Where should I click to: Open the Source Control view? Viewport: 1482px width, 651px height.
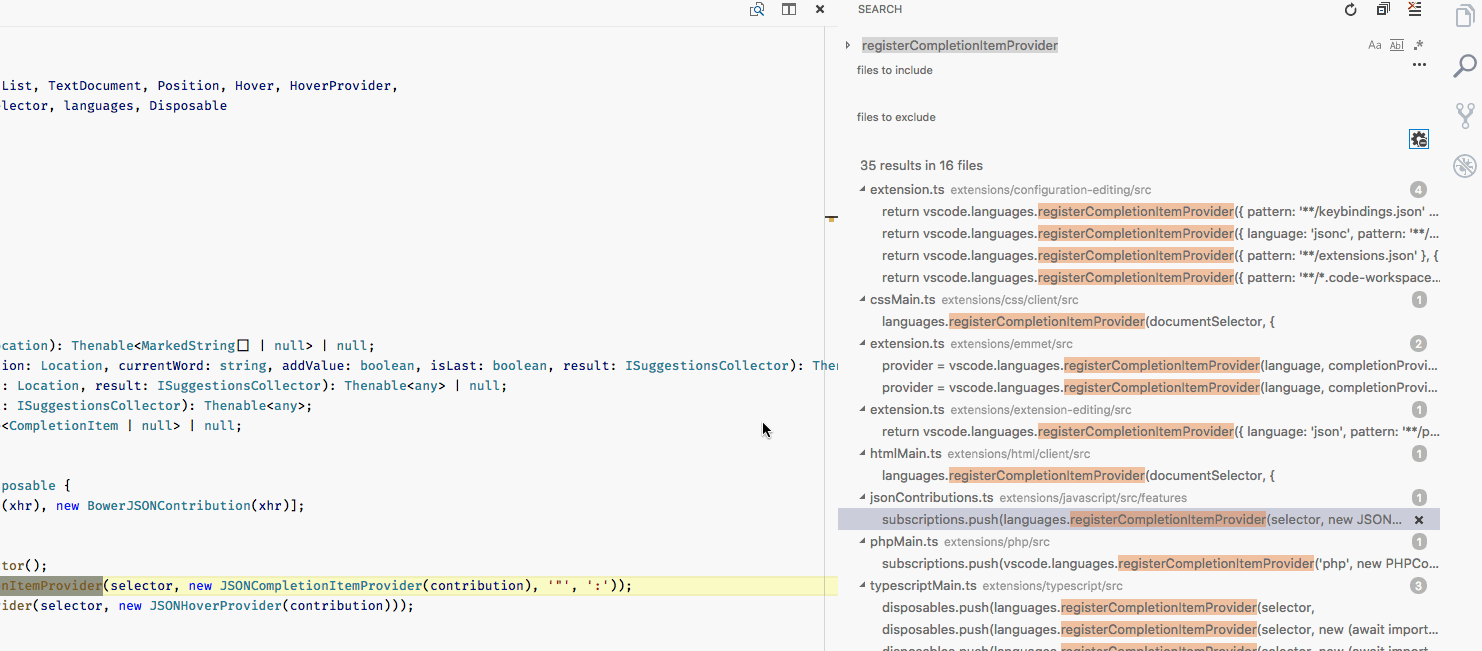[1465, 114]
